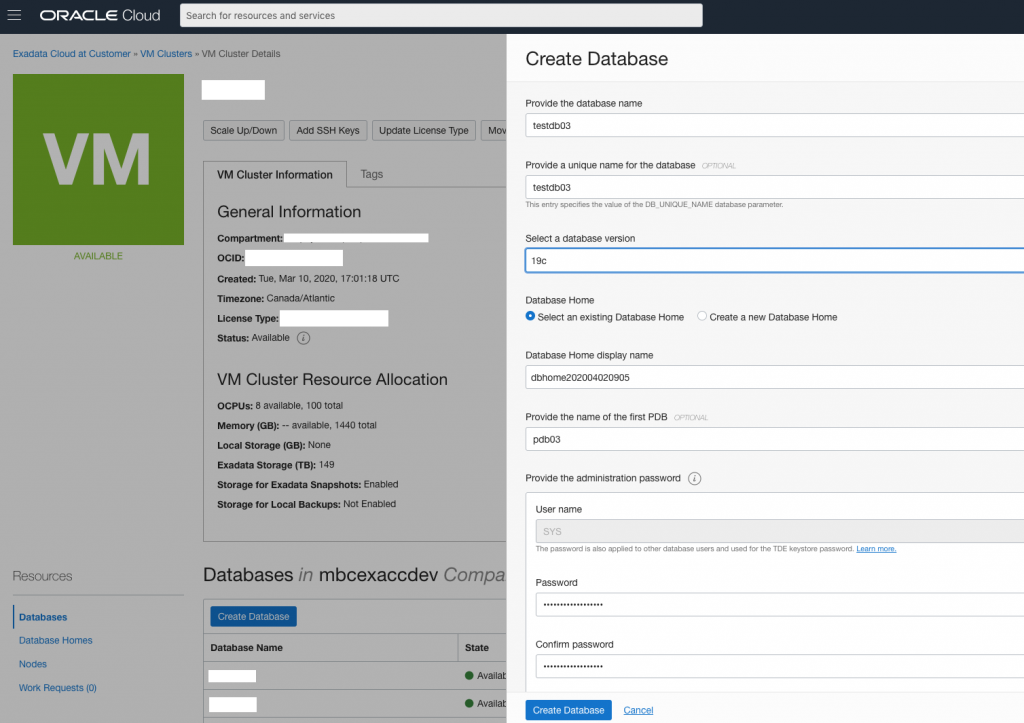This screenshot has width=1024, height=723.
Task: Select the VM Cluster Information tab
Action: pyautogui.click(x=275, y=175)
